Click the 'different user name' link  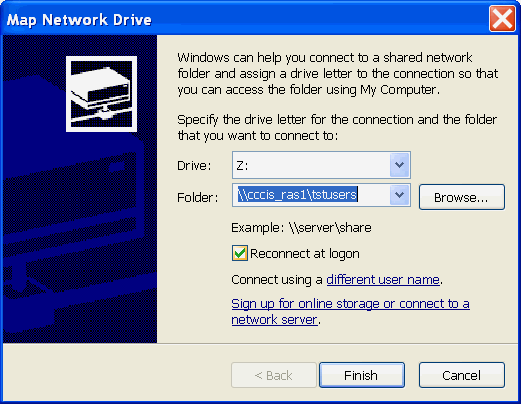tap(383, 279)
